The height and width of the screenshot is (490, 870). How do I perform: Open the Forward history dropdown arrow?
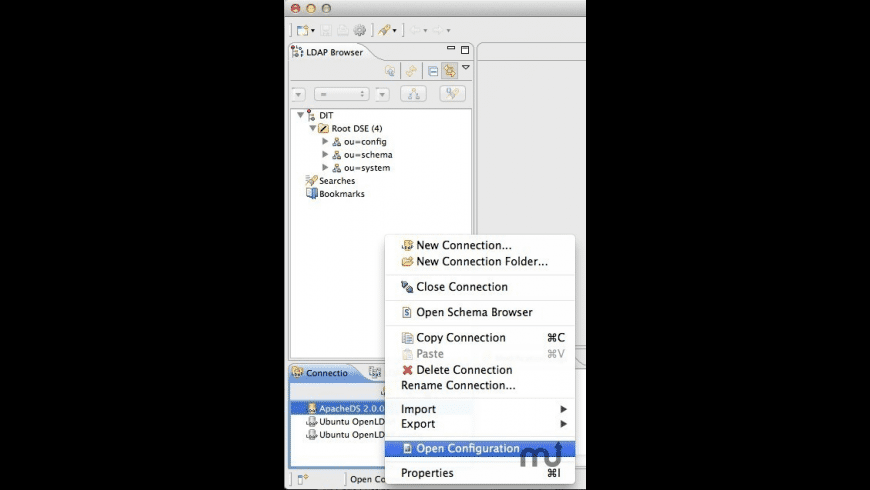click(x=448, y=31)
